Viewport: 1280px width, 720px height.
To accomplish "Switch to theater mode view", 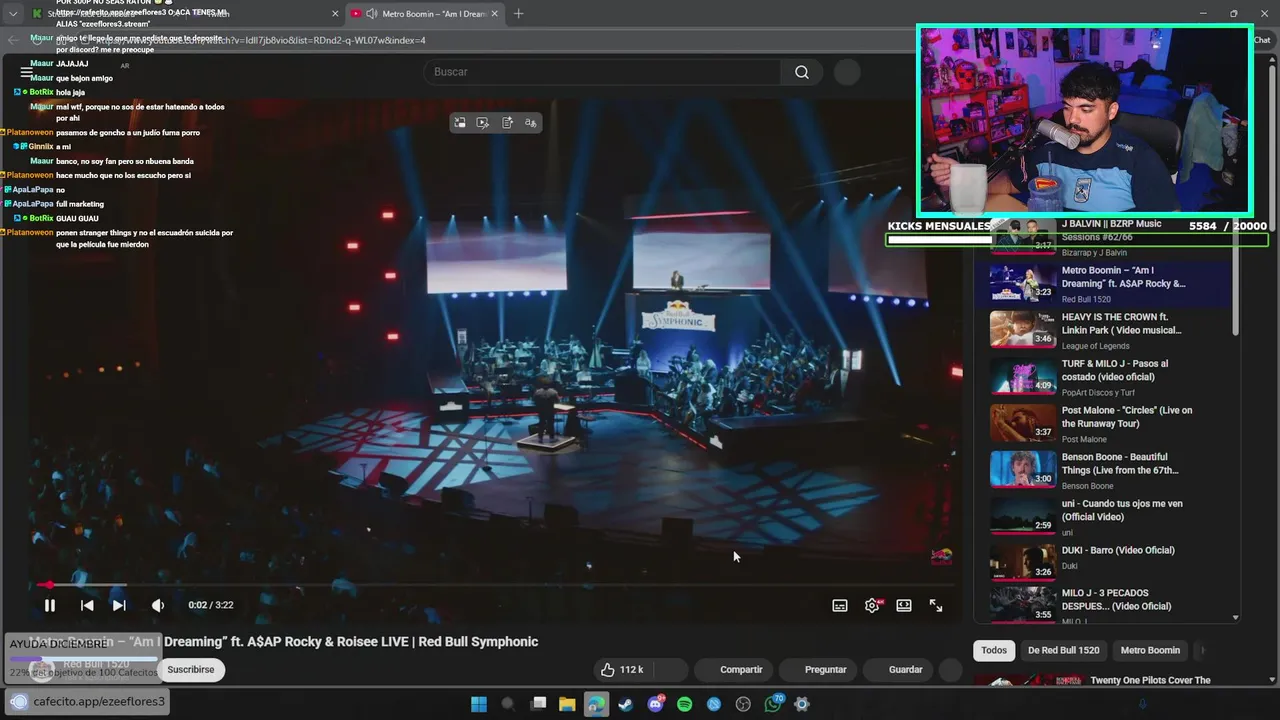I will pyautogui.click(x=904, y=605).
